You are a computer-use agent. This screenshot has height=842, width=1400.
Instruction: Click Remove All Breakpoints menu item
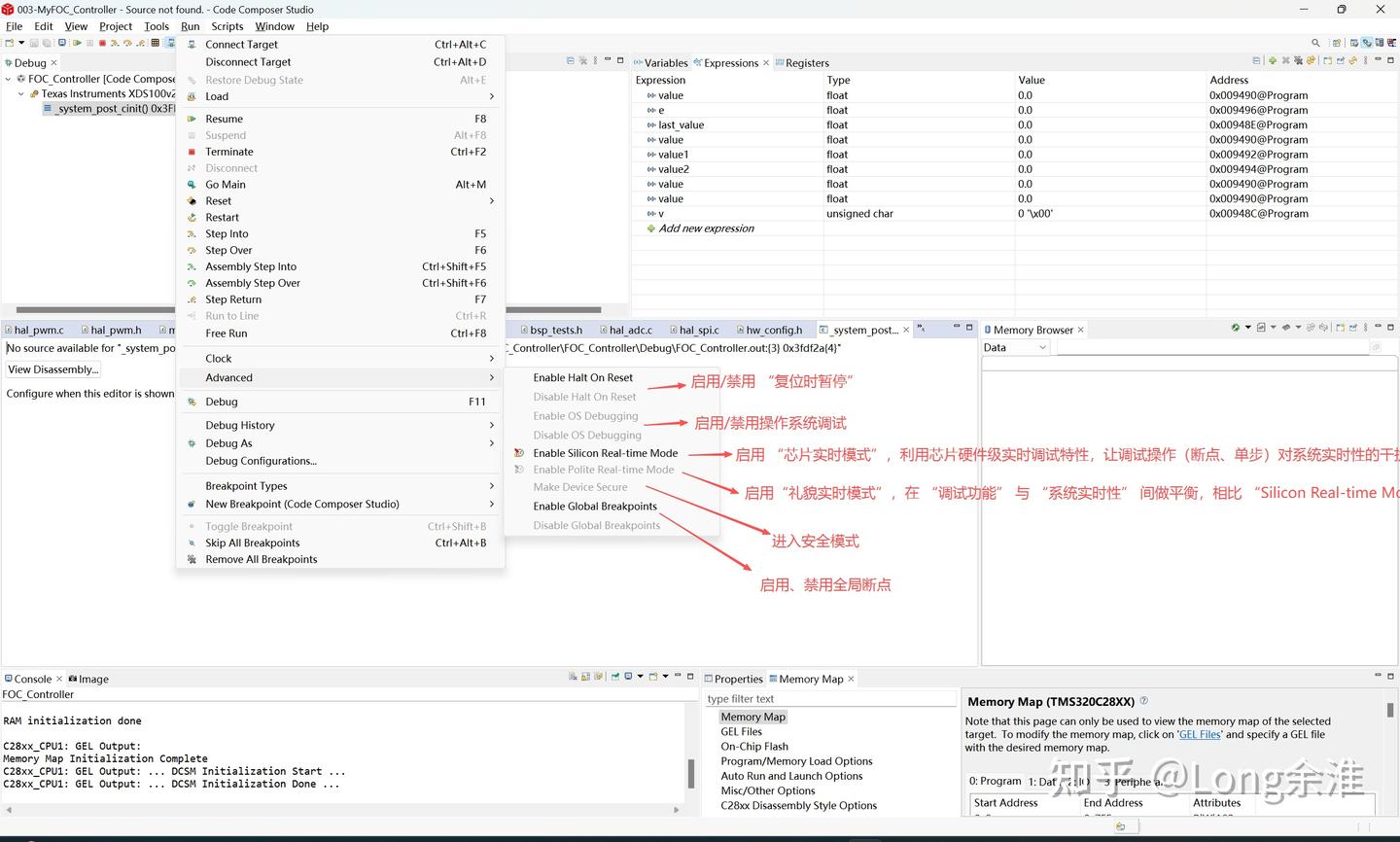[x=340, y=560]
